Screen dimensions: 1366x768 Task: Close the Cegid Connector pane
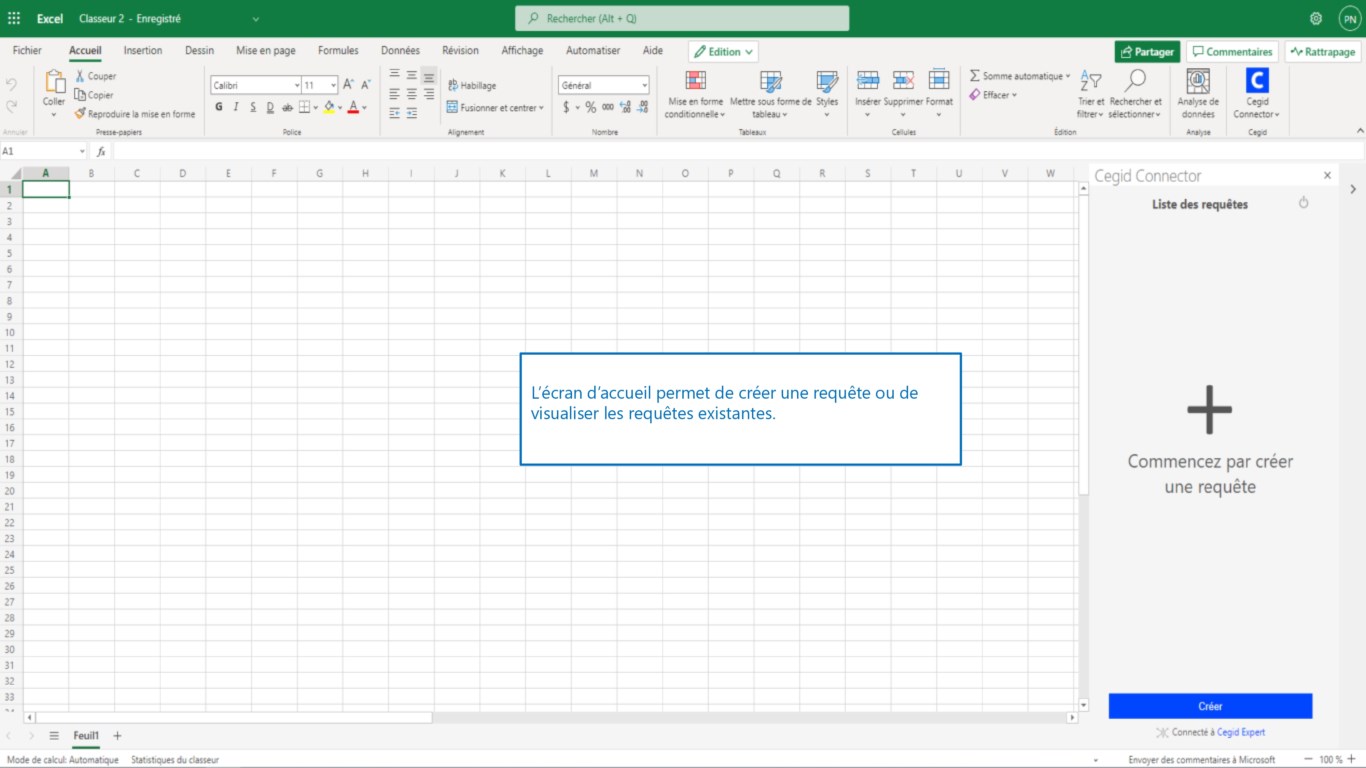tap(1327, 175)
